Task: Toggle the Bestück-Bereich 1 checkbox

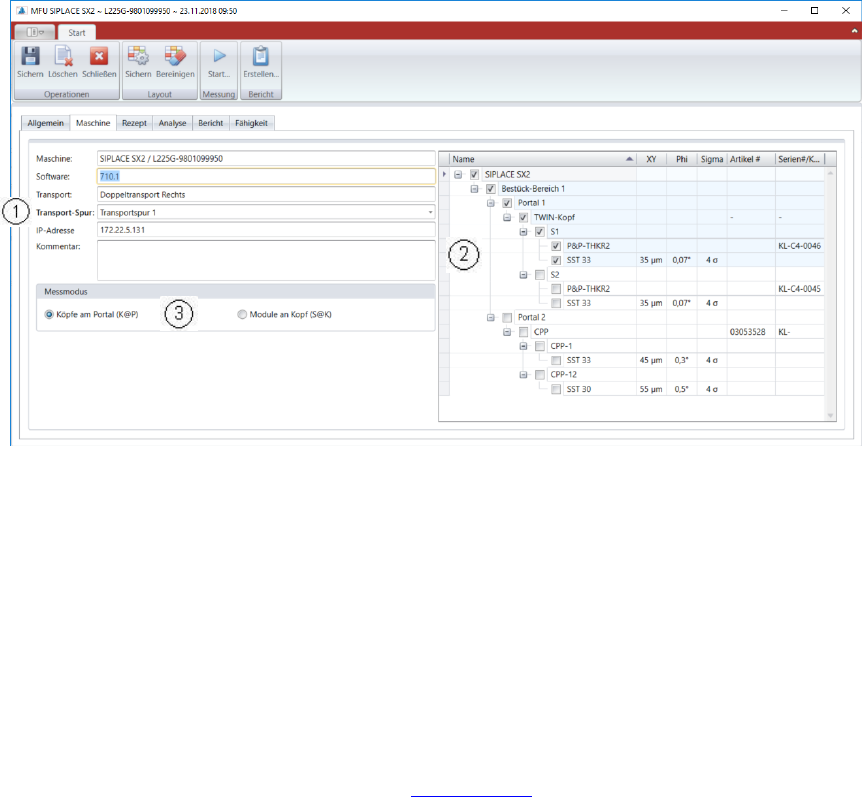Action: coord(491,189)
